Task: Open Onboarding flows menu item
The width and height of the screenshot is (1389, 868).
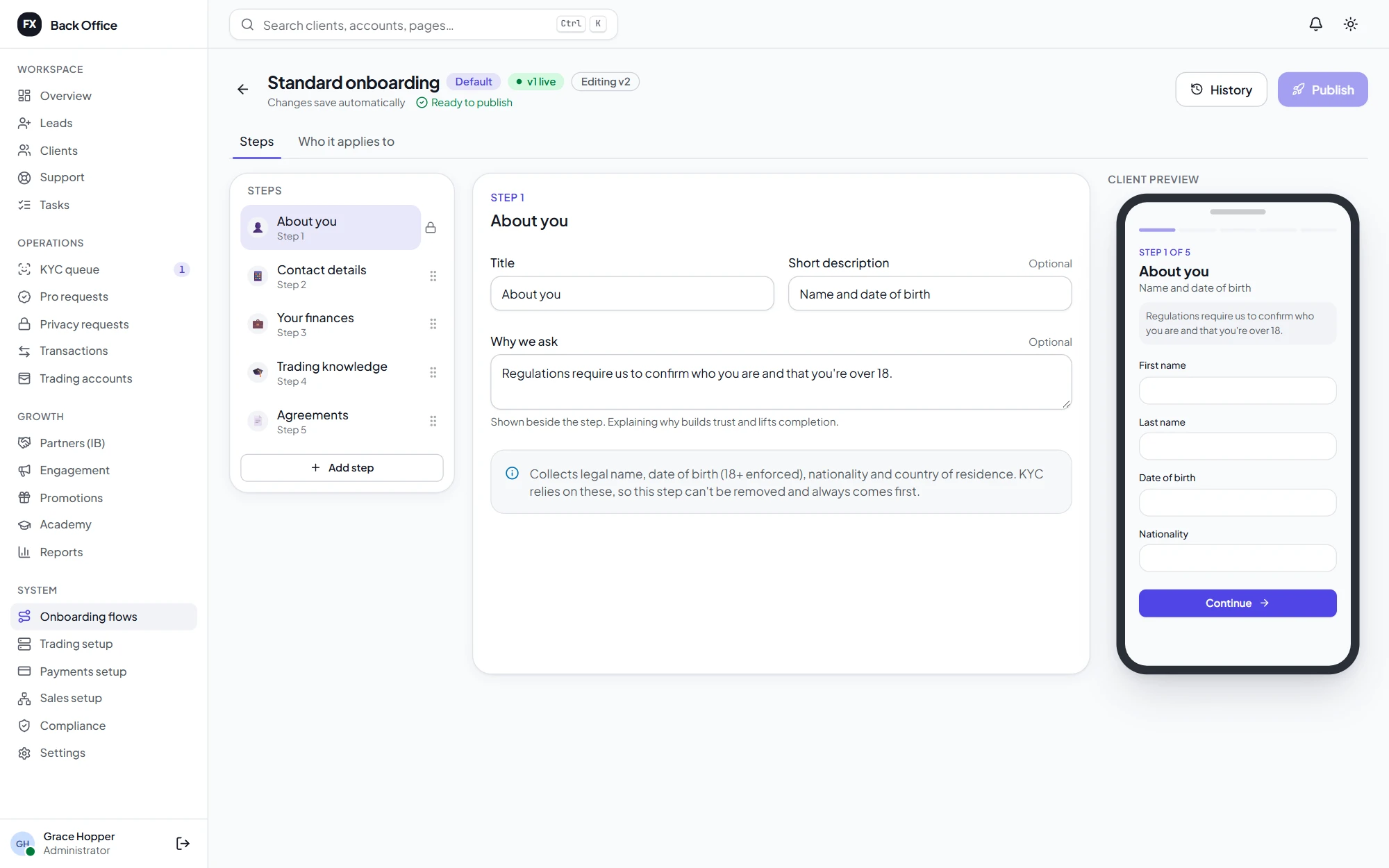Action: [104, 617]
